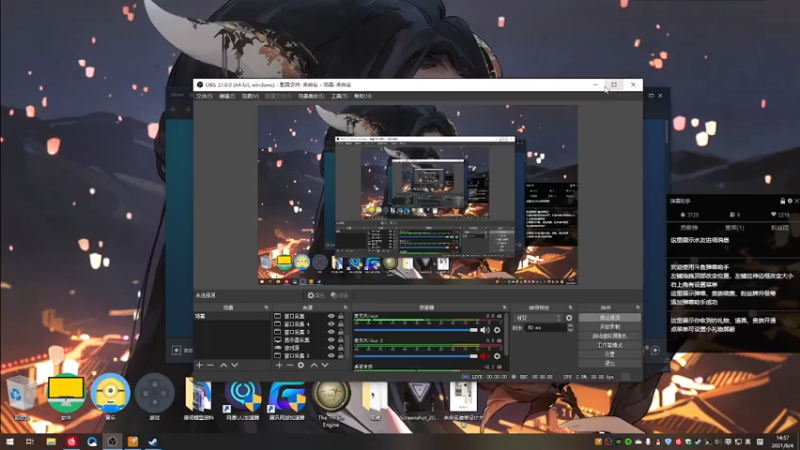Lock the 游戏源 source
Image resolution: width=800 pixels, height=450 pixels.
click(341, 347)
